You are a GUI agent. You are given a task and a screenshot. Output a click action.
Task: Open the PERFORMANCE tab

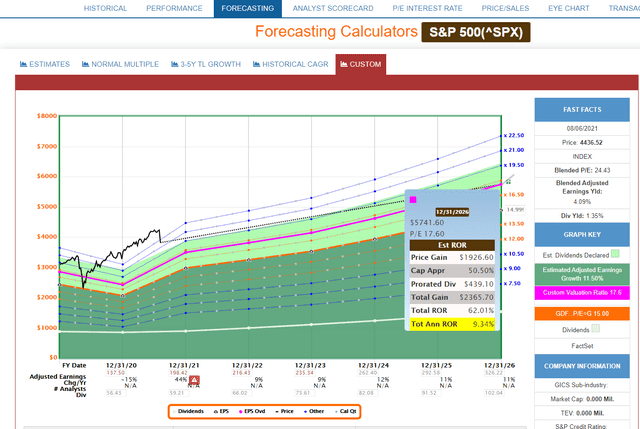coord(174,8)
